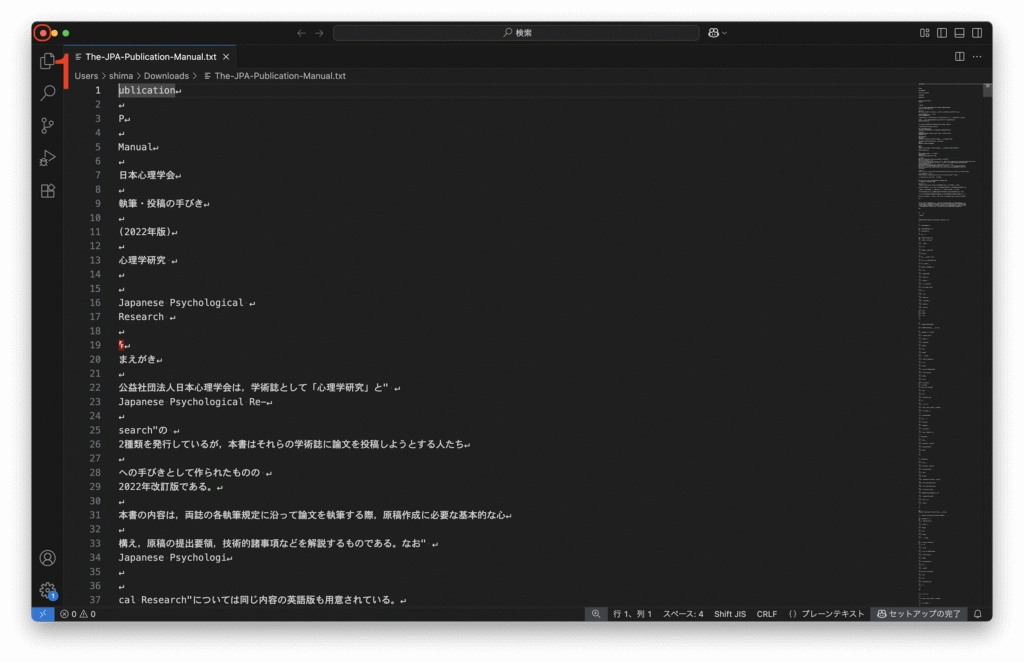Click the command center search field
Screen dimensions: 1024x663
pyautogui.click(x=516, y=33)
